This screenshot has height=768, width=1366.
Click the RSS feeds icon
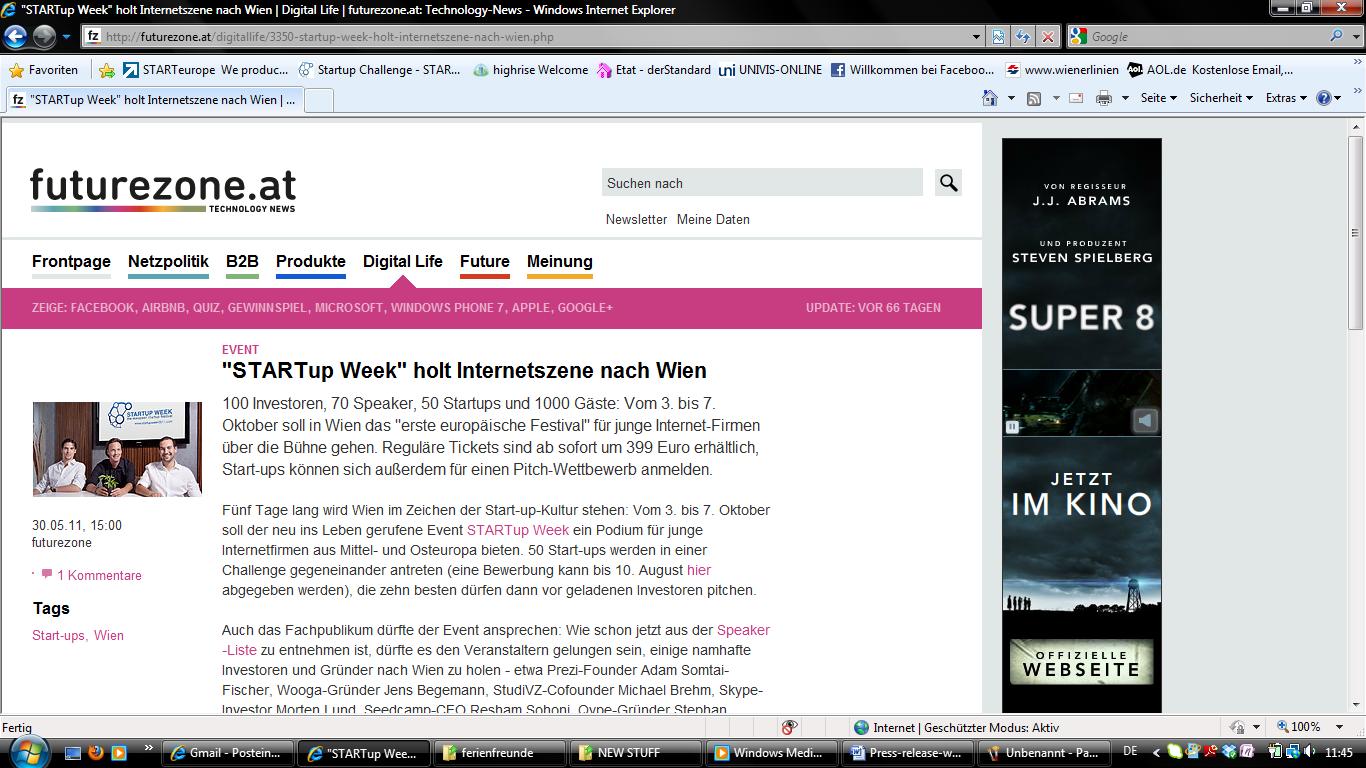point(1034,98)
